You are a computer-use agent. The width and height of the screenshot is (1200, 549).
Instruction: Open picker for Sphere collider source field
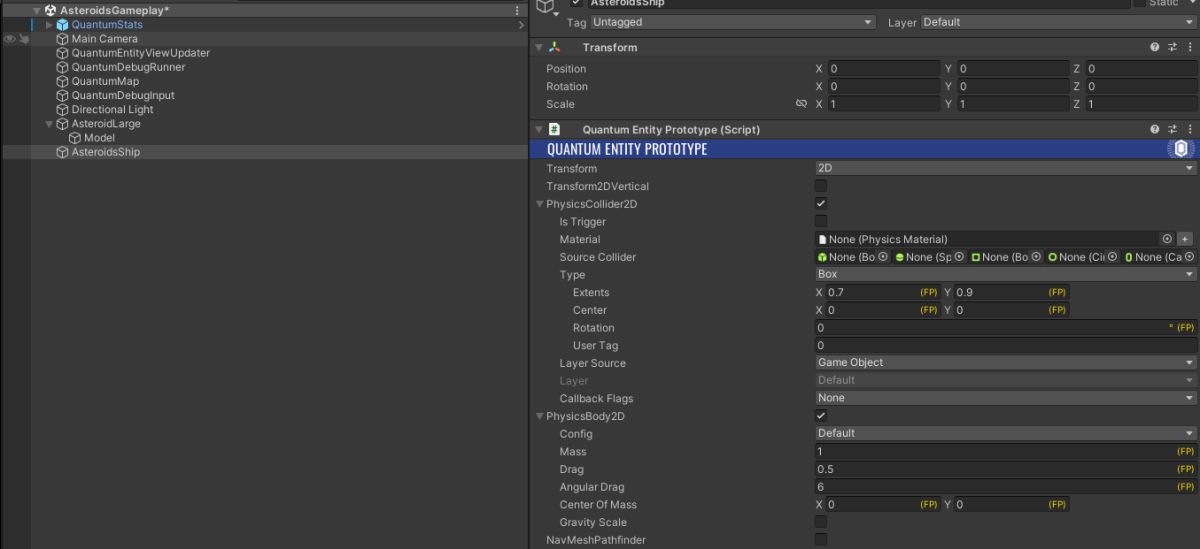(959, 257)
